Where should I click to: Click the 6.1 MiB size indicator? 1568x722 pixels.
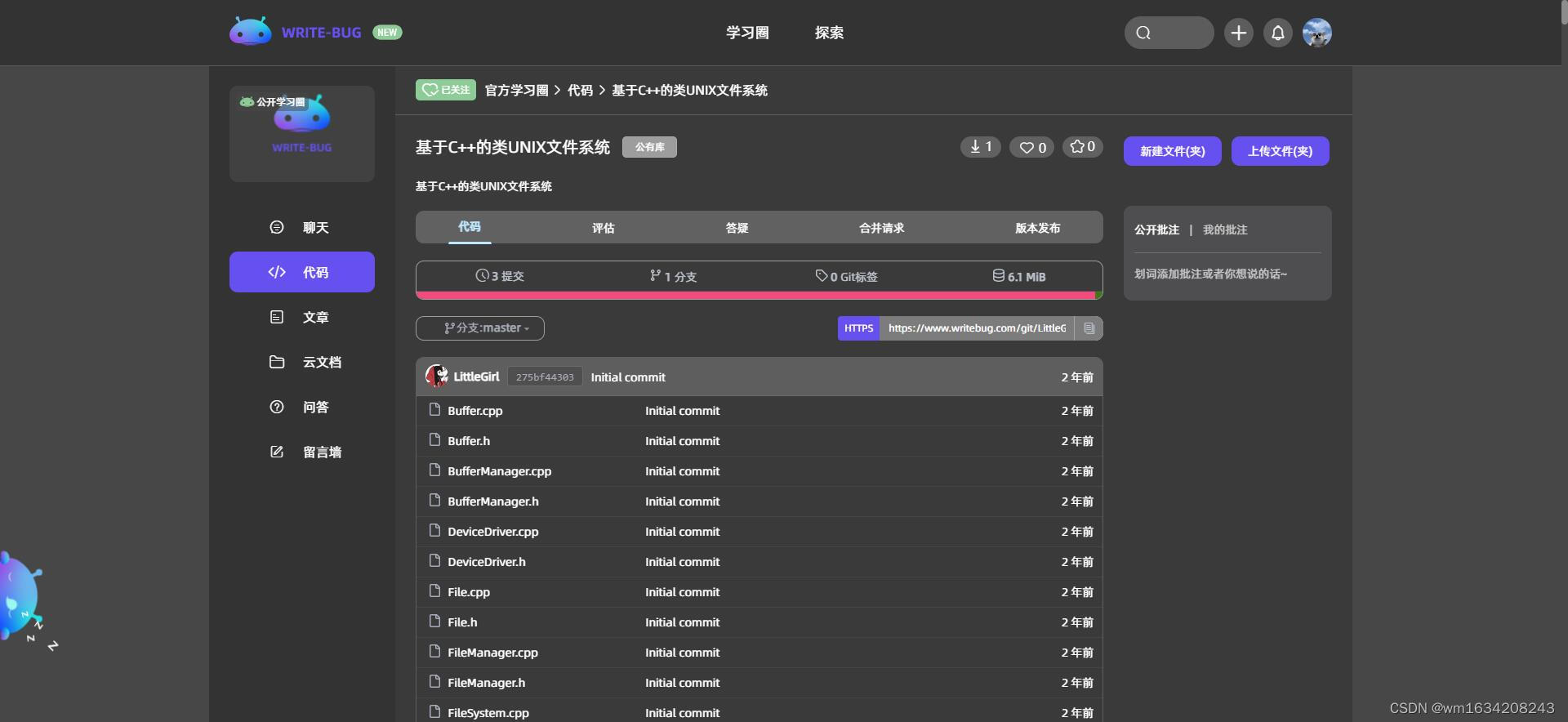point(1019,276)
